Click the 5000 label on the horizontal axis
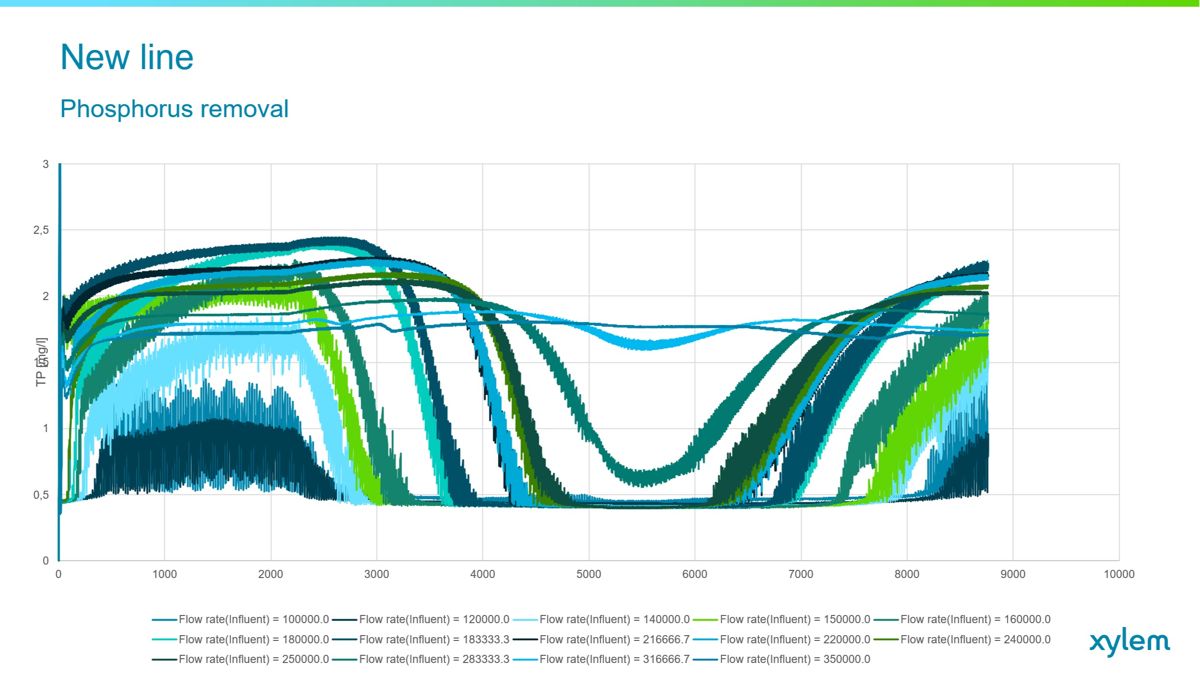The height and width of the screenshot is (675, 1200). click(589, 575)
